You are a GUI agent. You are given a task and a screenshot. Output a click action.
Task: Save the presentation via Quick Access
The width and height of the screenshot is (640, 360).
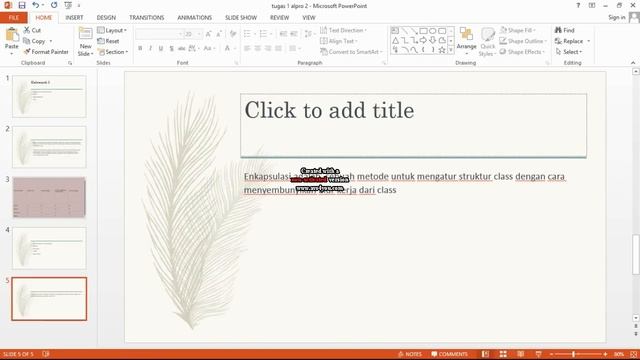tap(22, 5)
